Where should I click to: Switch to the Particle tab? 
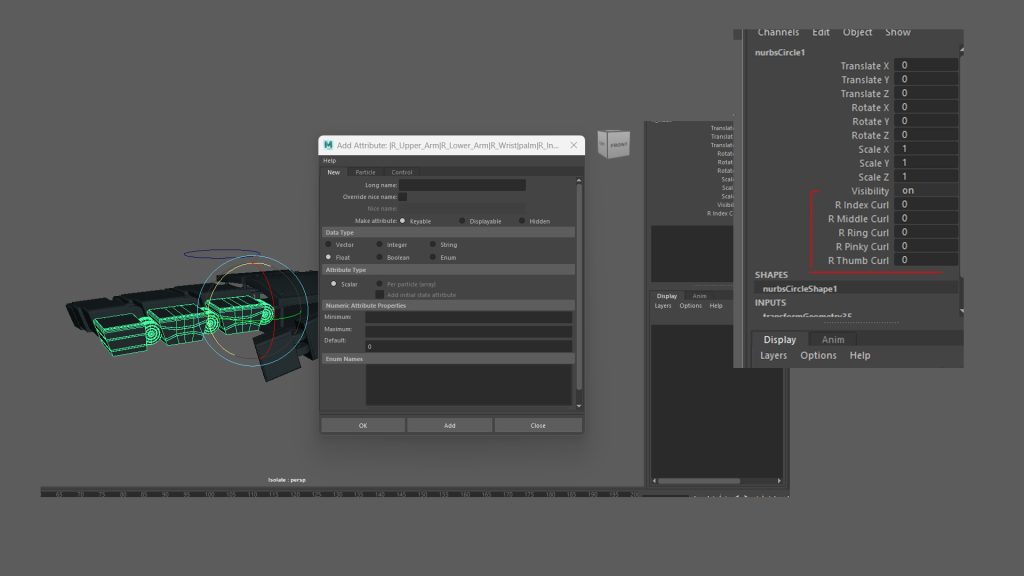coord(365,172)
